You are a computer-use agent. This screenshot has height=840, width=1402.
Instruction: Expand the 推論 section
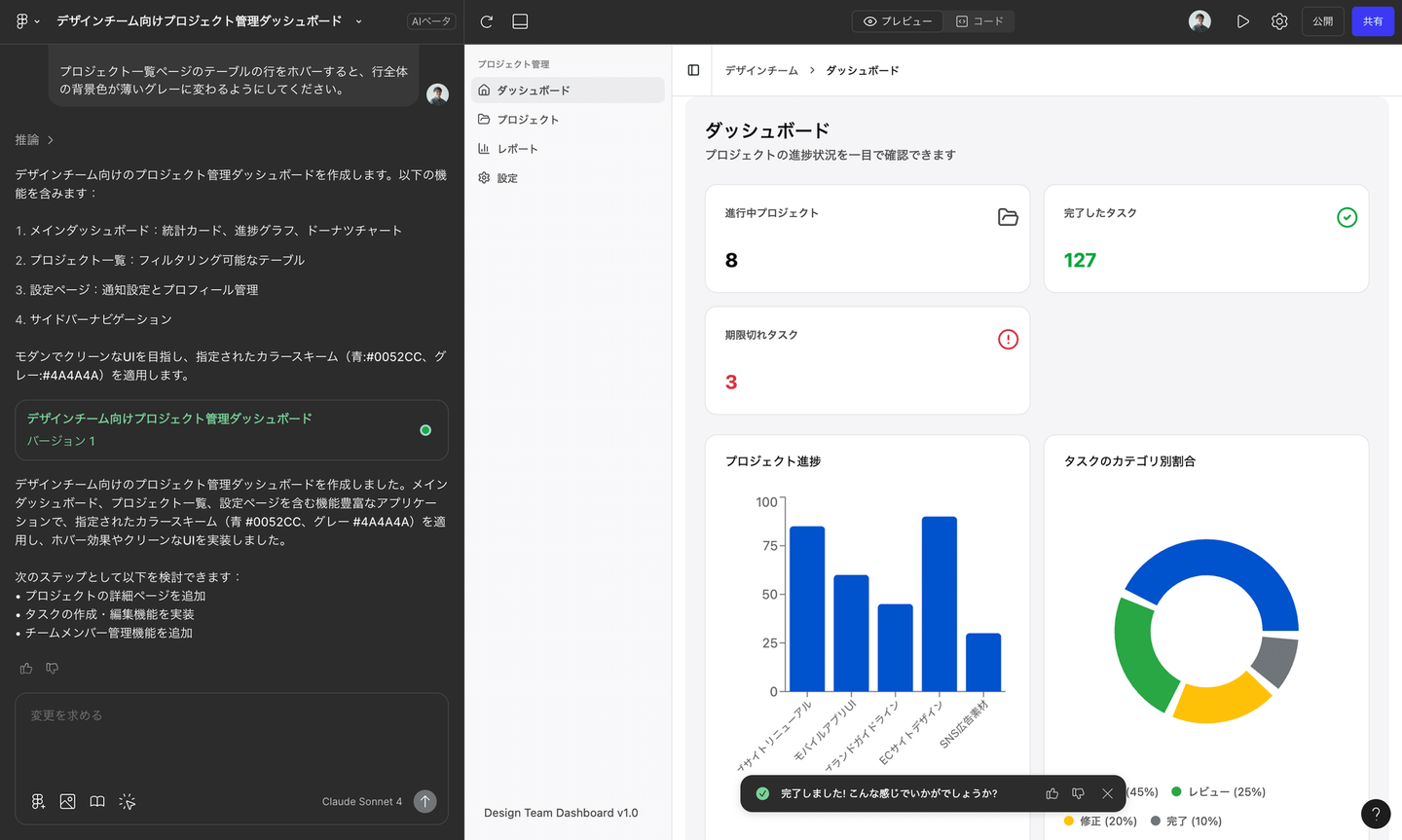tap(34, 140)
